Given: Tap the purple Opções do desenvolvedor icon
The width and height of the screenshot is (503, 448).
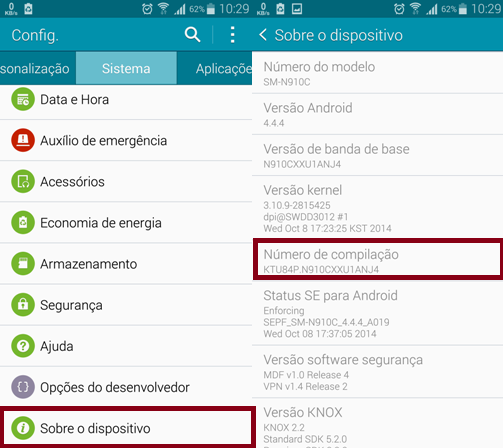Looking at the screenshot, I should [23, 387].
